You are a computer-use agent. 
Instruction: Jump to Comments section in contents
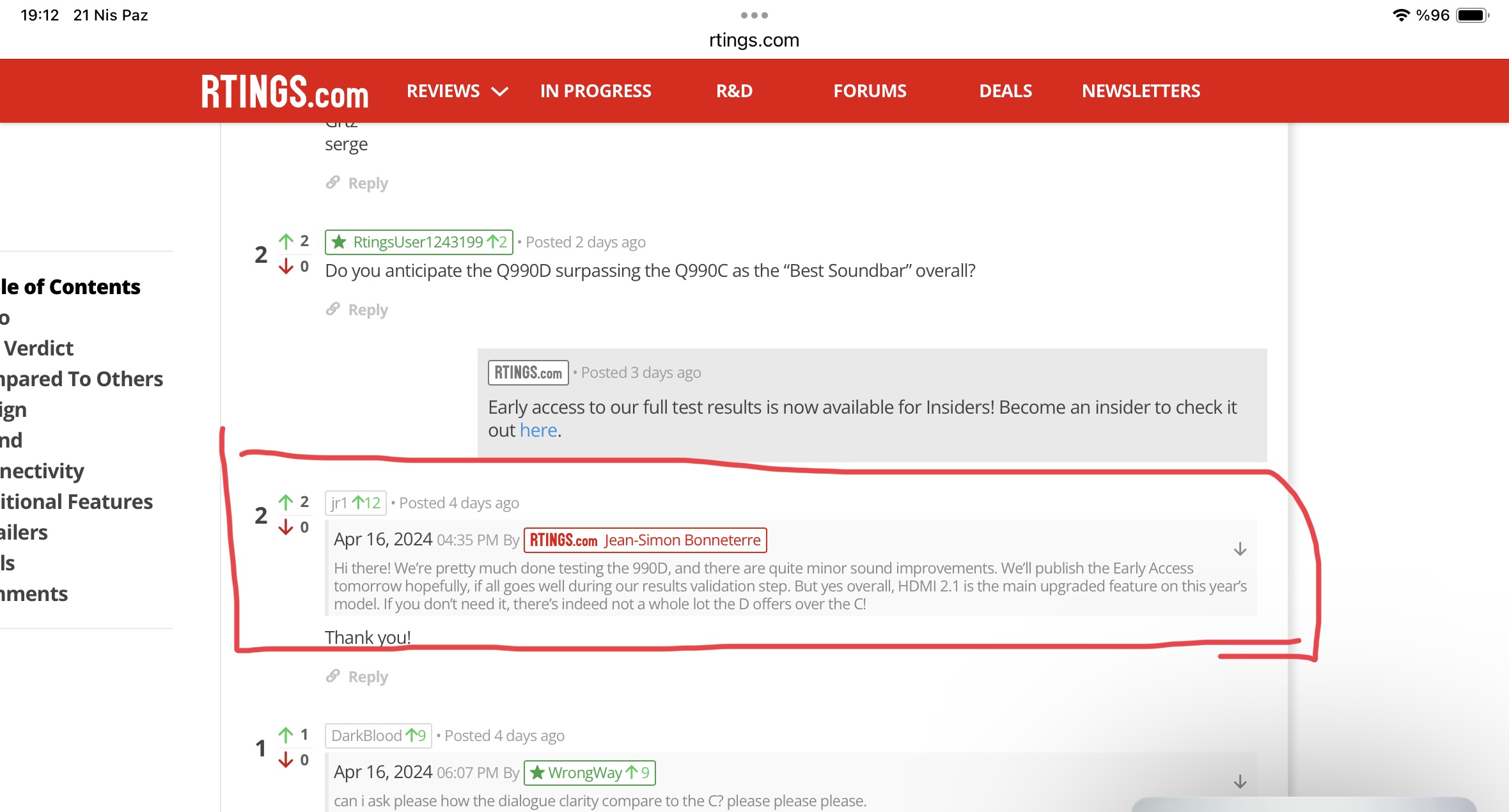tap(34, 594)
